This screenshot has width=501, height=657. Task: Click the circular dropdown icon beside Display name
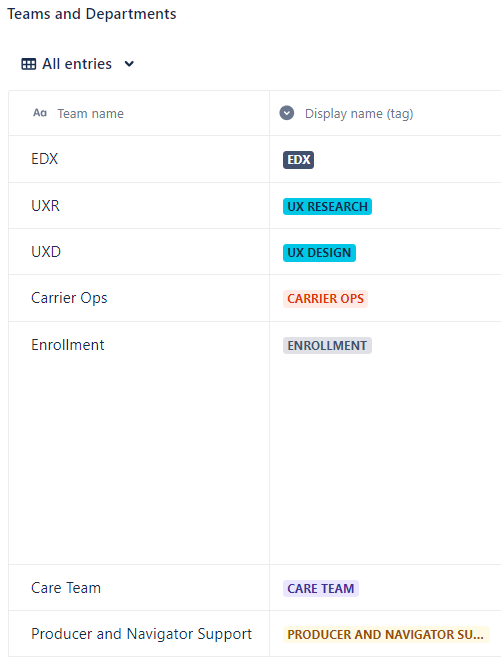pos(287,113)
